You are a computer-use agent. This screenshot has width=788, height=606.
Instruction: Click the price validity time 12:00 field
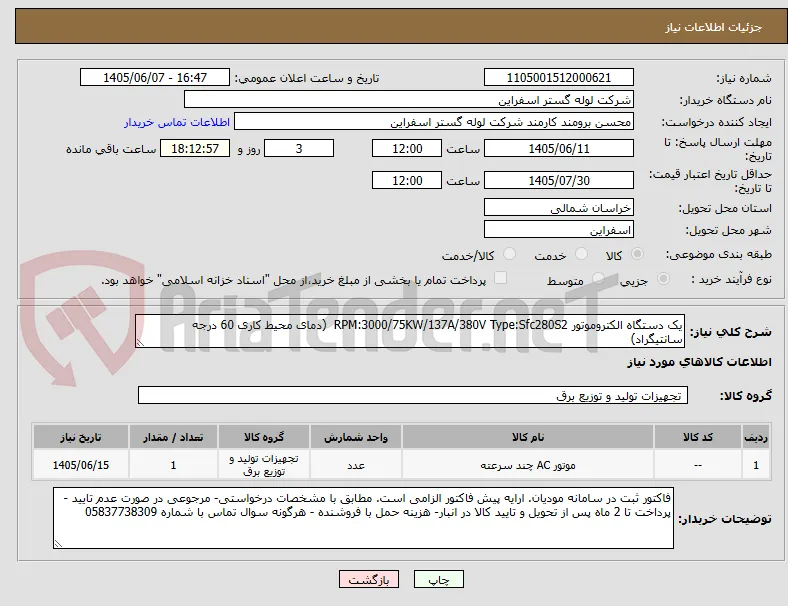407,180
